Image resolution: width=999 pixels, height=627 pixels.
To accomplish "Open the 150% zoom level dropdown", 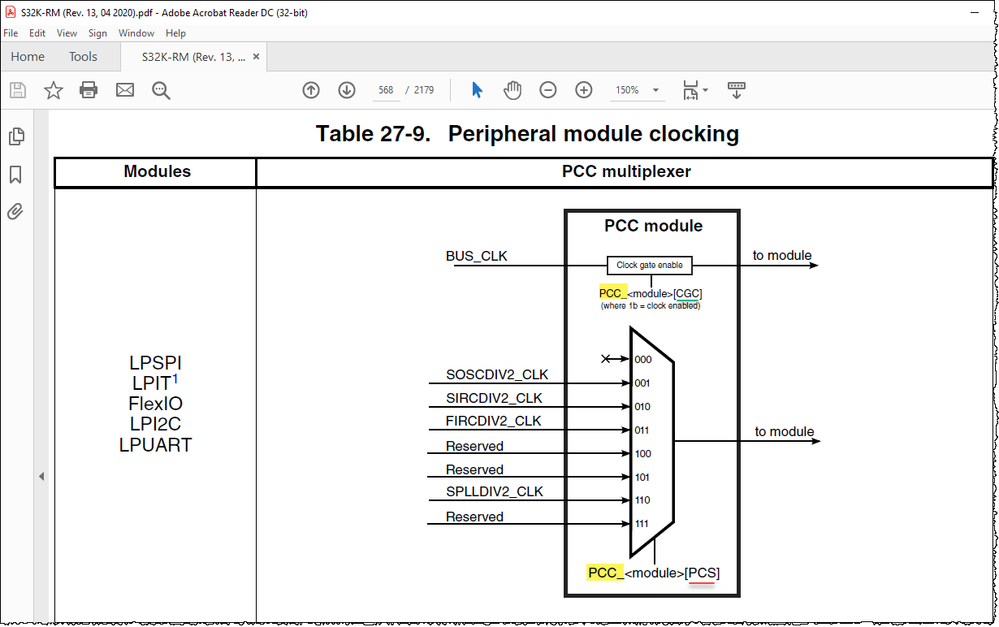I will point(637,90).
